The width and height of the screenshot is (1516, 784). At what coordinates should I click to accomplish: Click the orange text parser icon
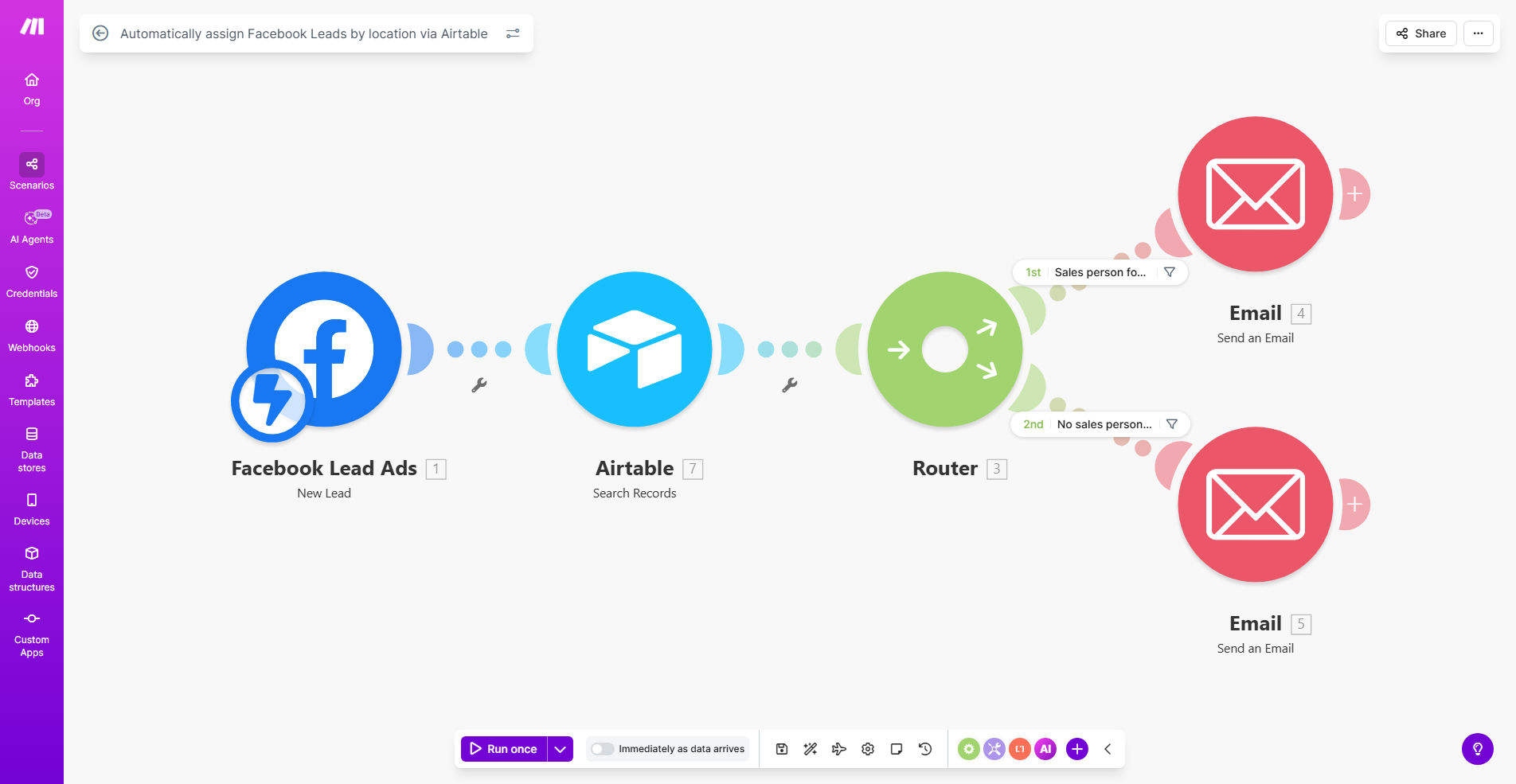(x=1020, y=749)
